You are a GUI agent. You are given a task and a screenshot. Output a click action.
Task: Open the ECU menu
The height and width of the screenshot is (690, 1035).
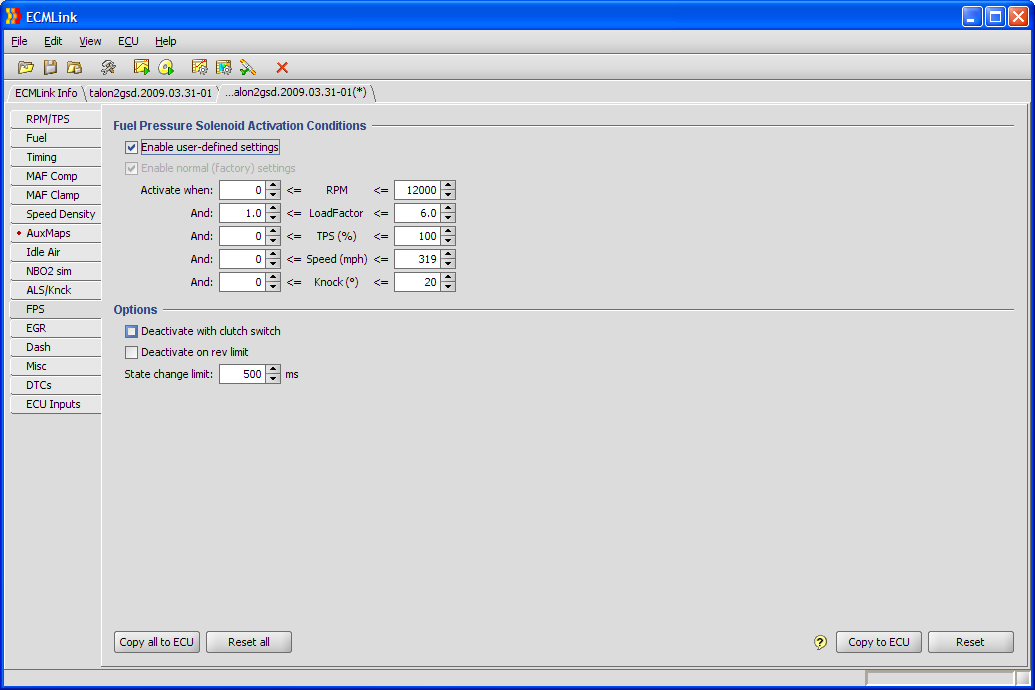coord(128,41)
